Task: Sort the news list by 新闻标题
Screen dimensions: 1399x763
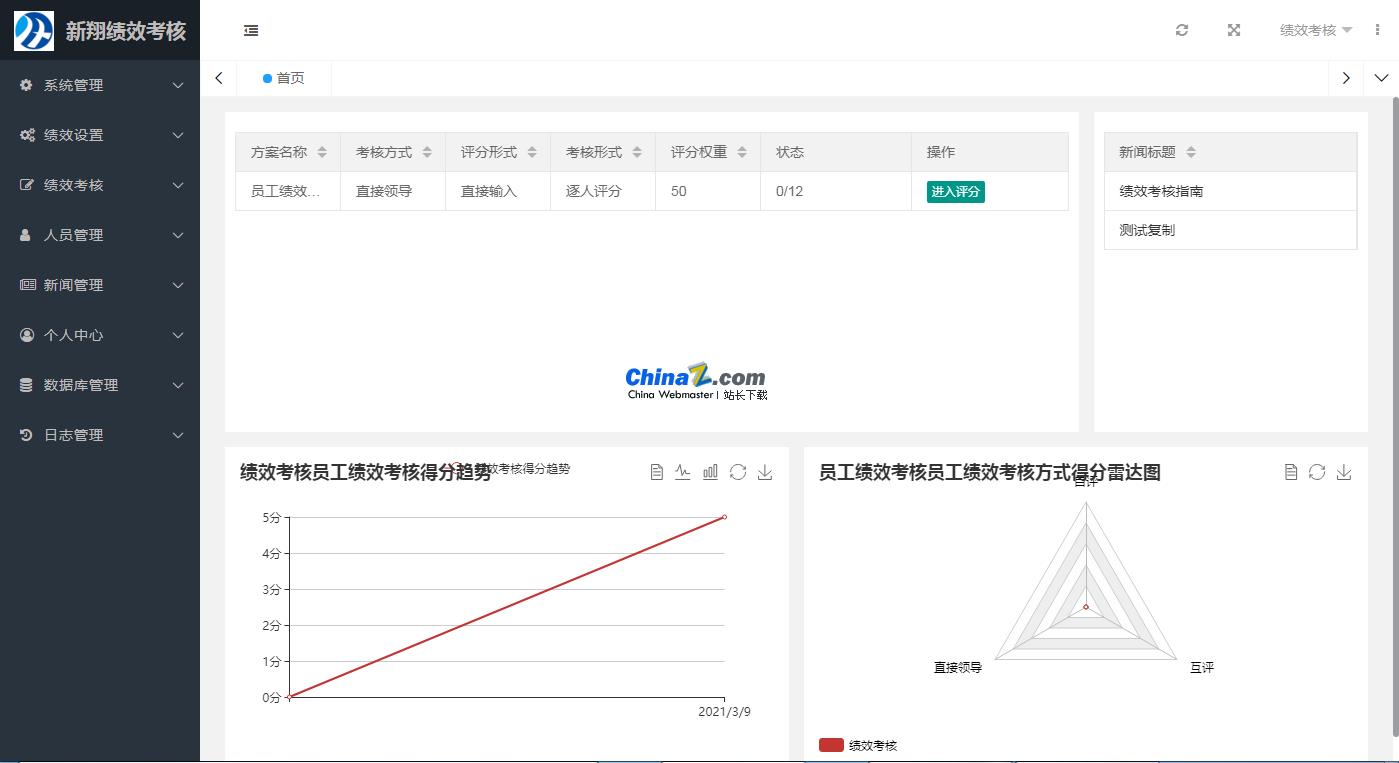Action: 1191,152
